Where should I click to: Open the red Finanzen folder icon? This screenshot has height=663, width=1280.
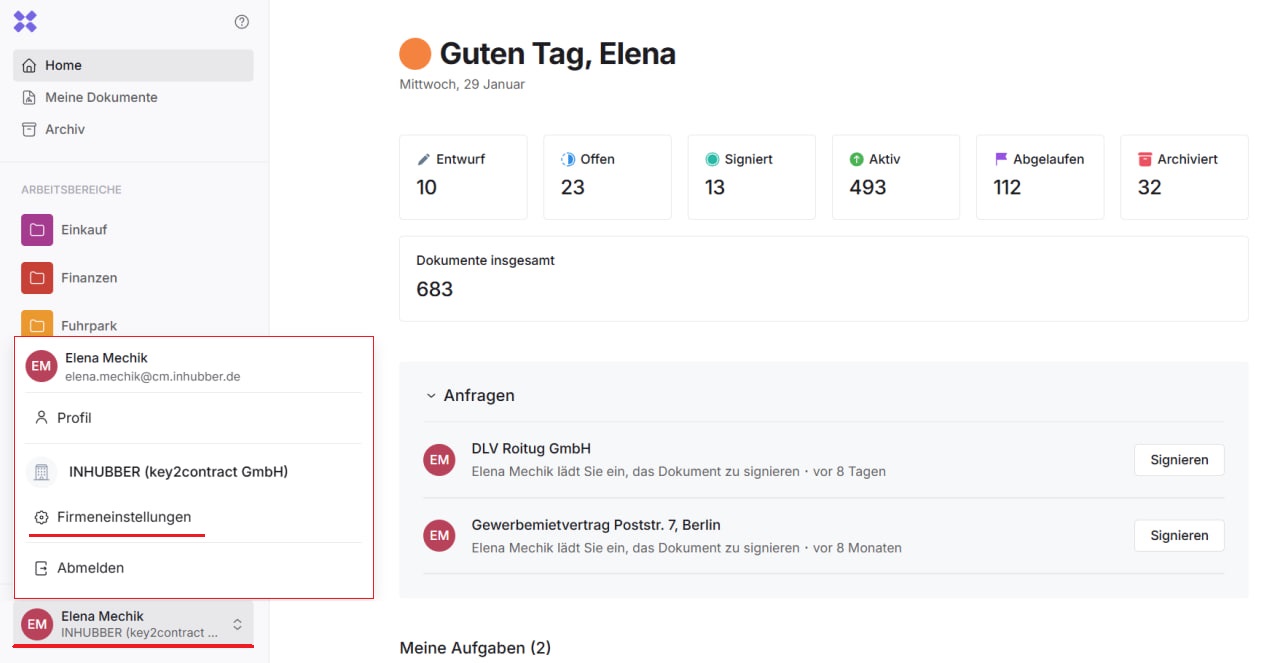(x=37, y=278)
